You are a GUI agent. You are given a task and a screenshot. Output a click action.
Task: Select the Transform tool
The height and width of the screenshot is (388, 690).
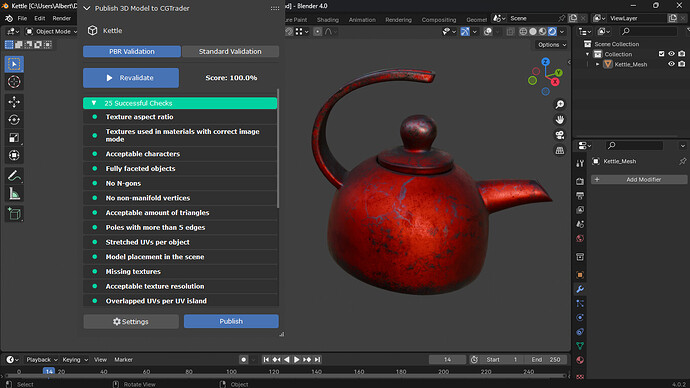[x=14, y=155]
